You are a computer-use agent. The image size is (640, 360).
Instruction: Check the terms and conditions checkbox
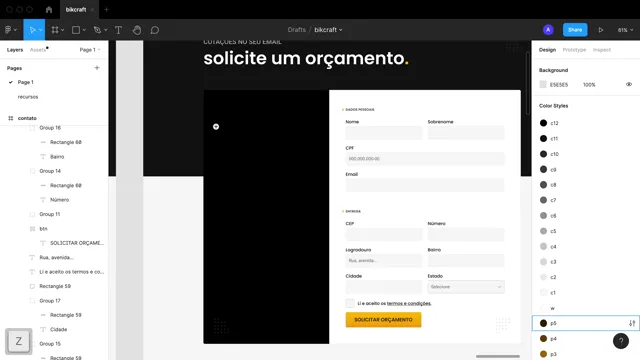350,303
